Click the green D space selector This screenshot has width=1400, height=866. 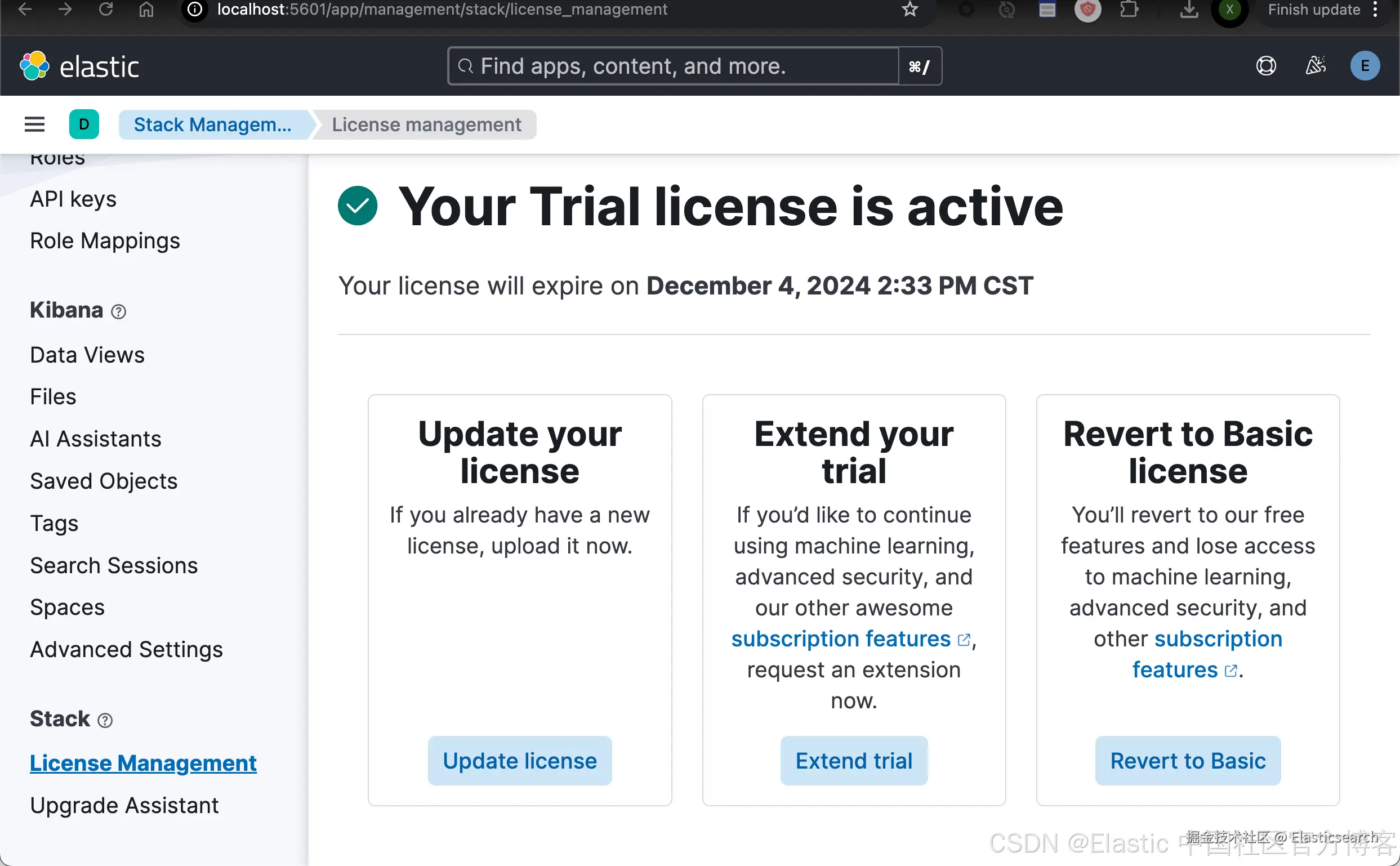[84, 124]
